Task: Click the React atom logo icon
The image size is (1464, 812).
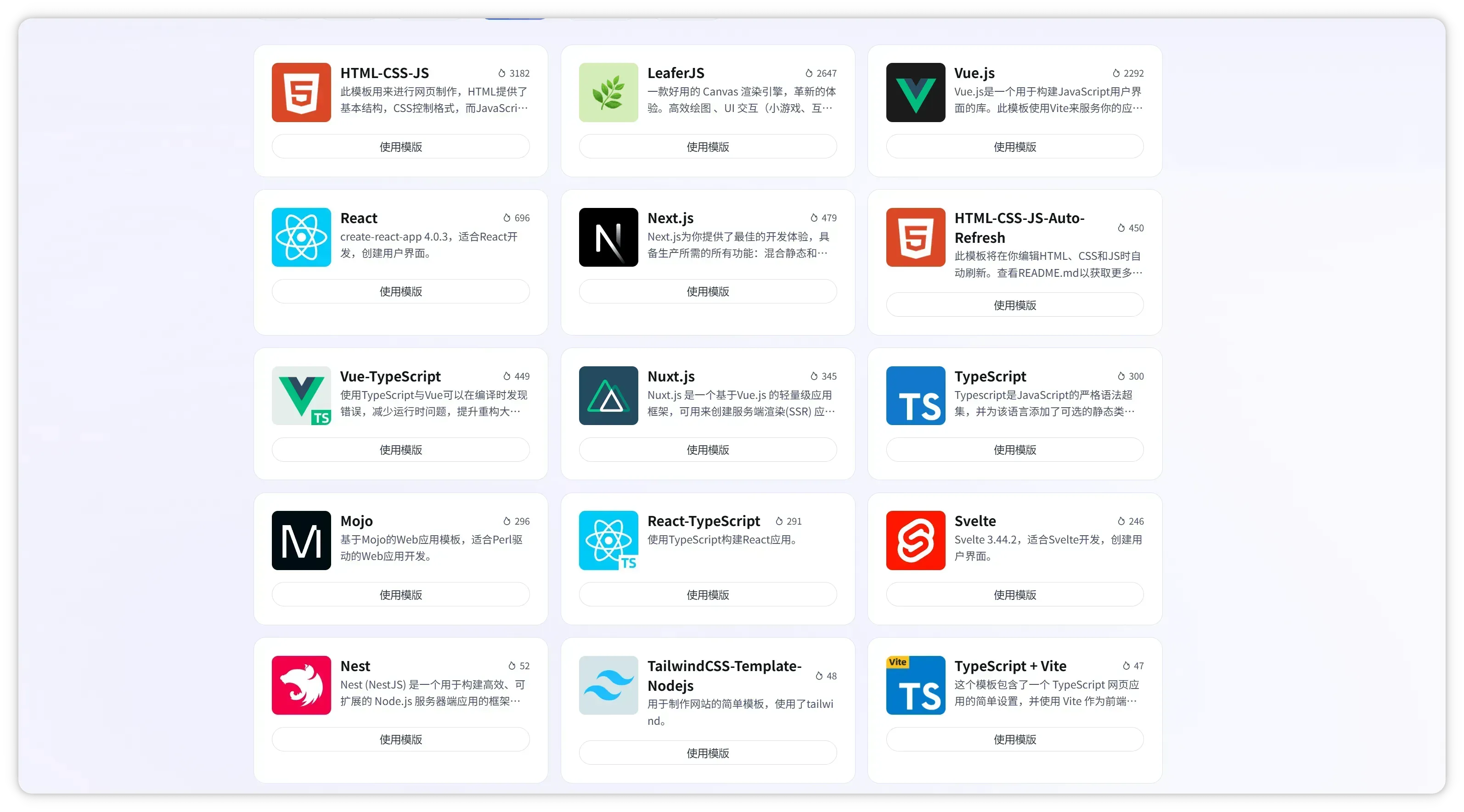Action: coord(301,237)
